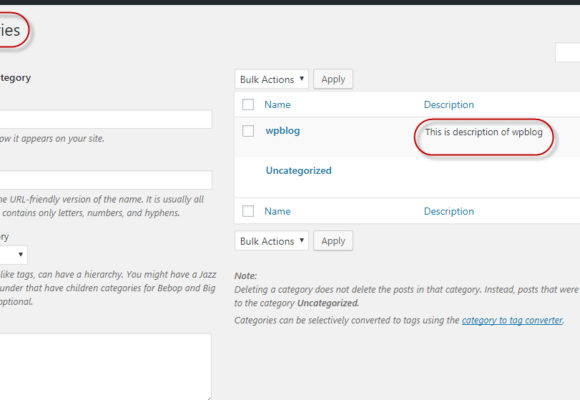The width and height of the screenshot is (580, 400).
Task: Sort by Name column header
Action: click(277, 105)
